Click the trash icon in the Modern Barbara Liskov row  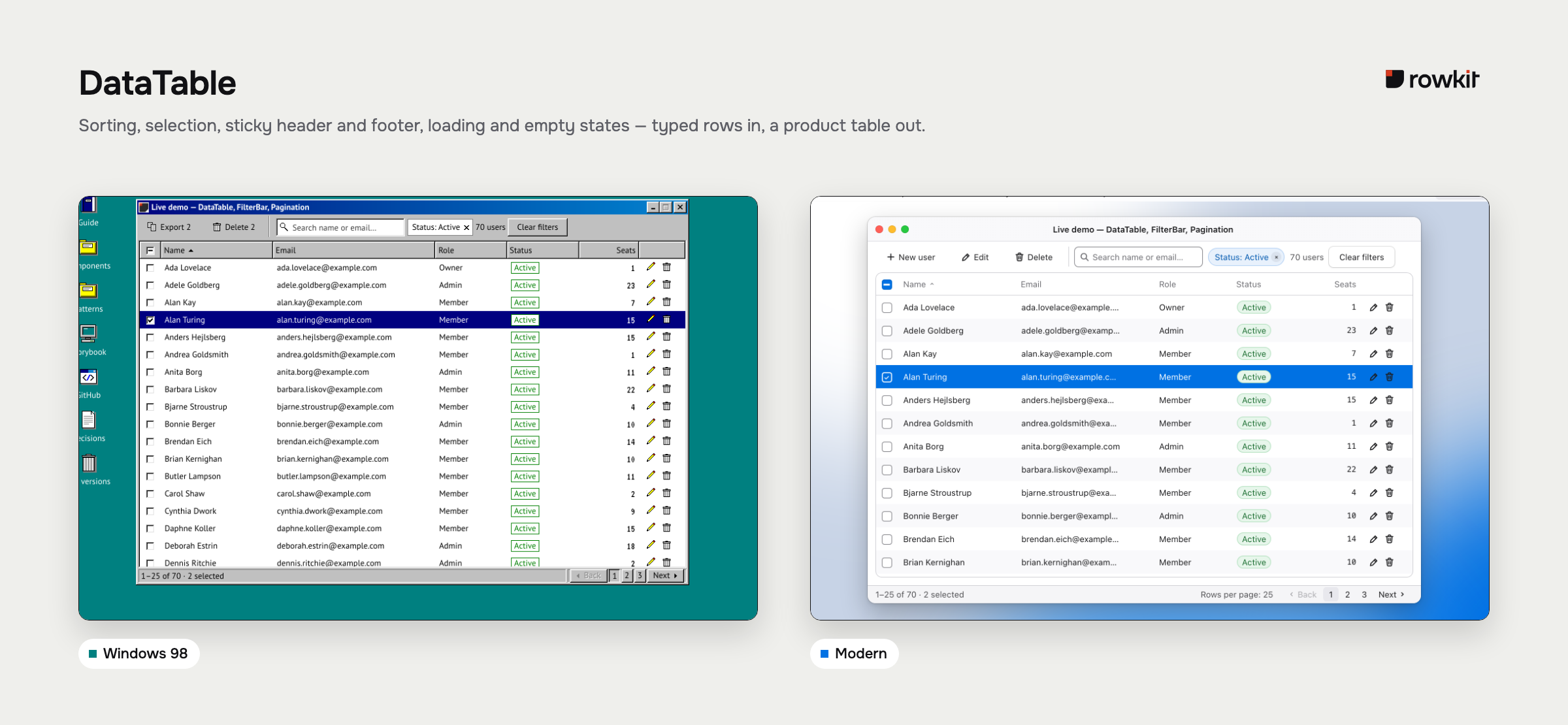[1390, 470]
